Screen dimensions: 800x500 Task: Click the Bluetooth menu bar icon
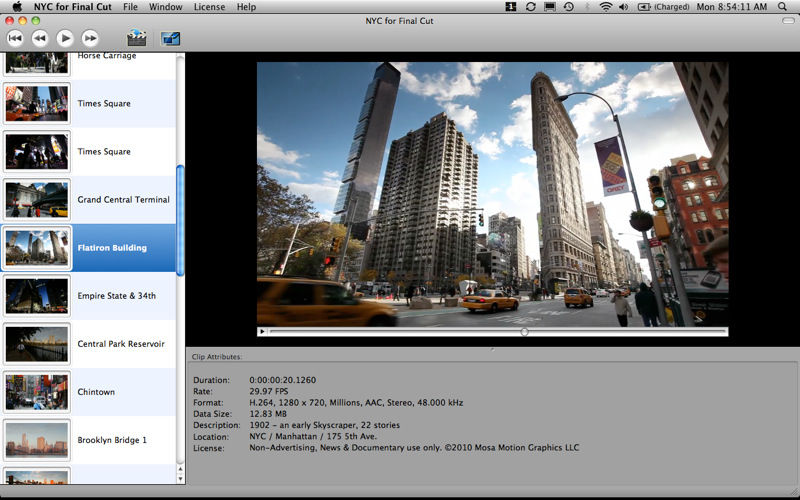click(x=587, y=7)
